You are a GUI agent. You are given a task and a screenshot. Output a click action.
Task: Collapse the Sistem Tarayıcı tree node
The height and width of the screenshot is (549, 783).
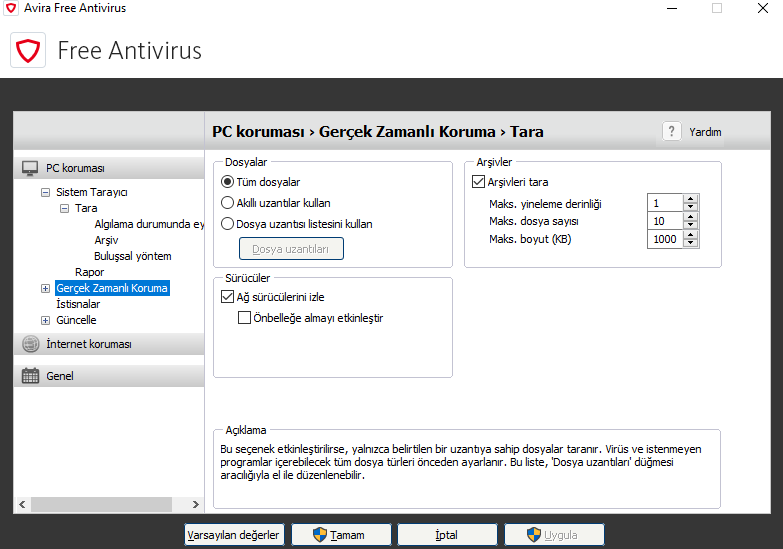pos(45,192)
